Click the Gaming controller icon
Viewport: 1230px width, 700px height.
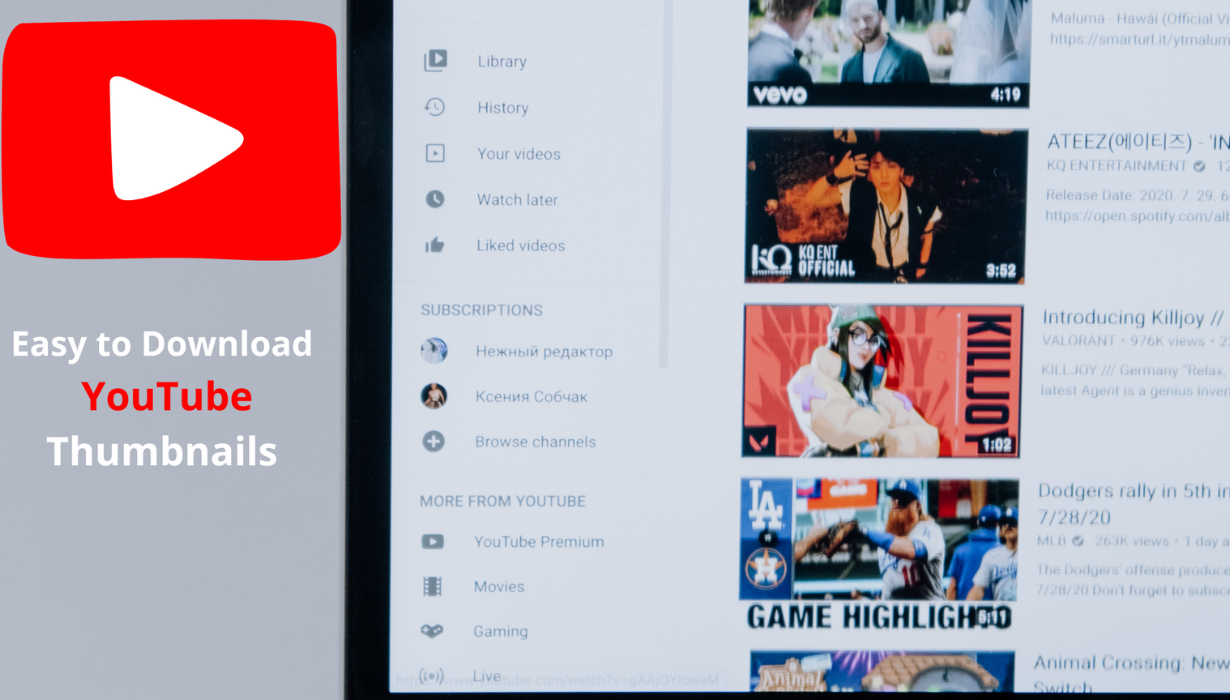[431, 632]
